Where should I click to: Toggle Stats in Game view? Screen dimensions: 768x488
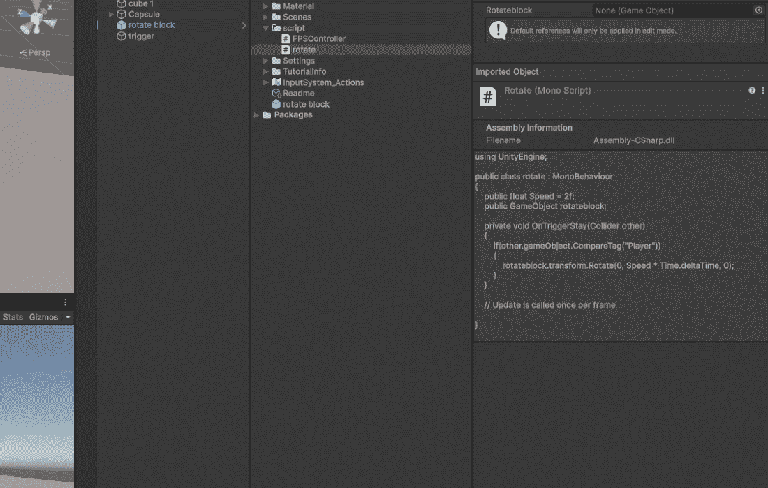pos(13,317)
